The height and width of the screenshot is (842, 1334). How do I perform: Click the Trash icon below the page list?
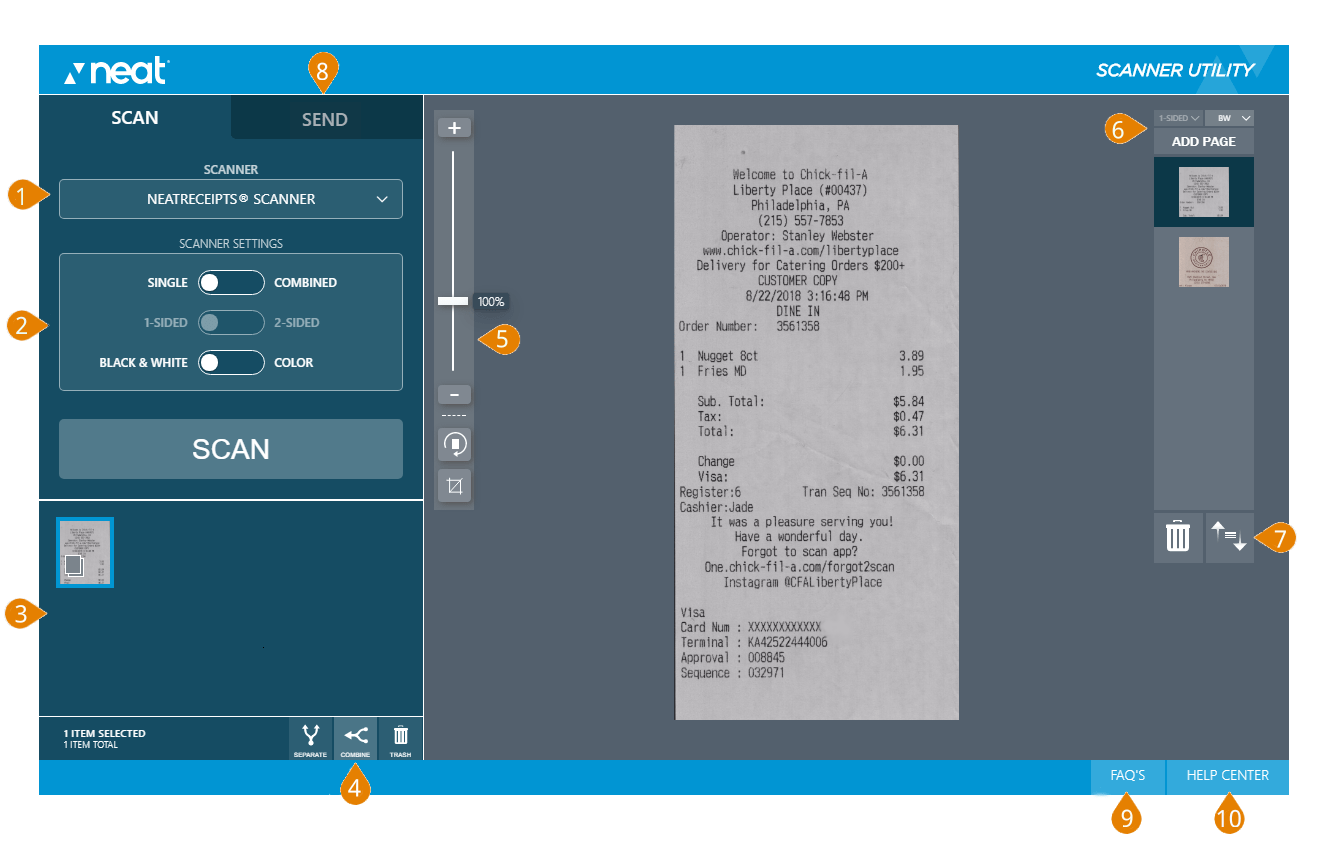click(x=1178, y=537)
